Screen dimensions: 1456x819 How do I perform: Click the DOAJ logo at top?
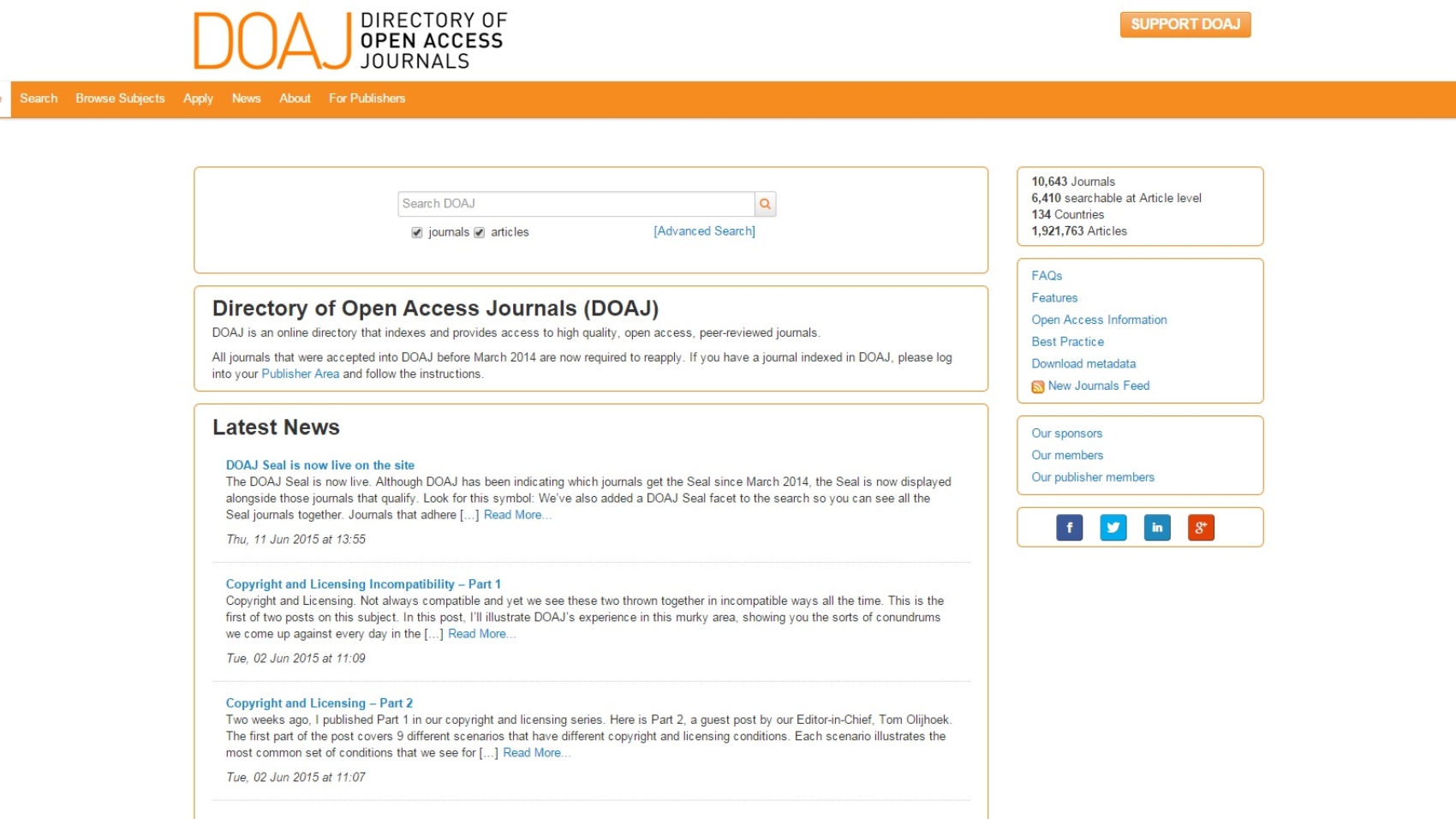point(349,40)
